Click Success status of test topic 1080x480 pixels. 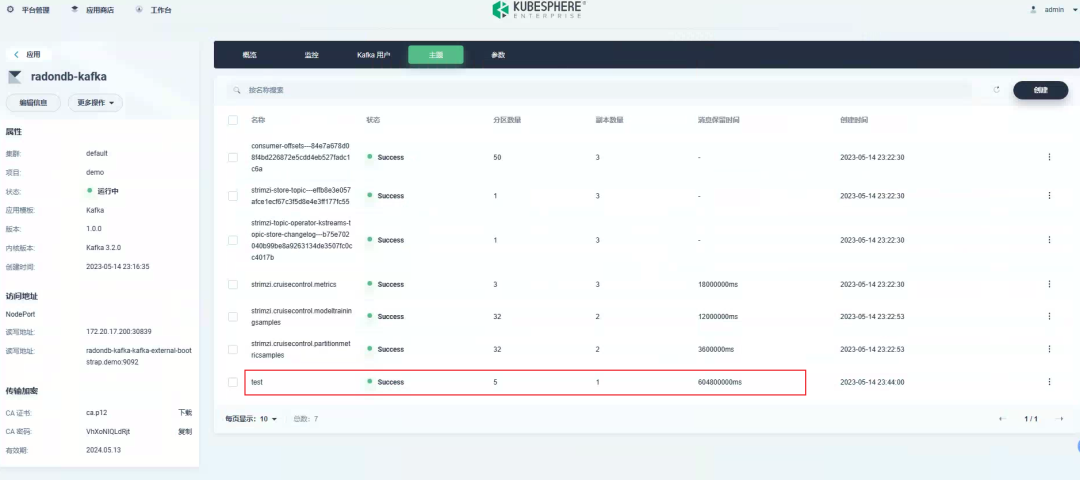coord(386,382)
